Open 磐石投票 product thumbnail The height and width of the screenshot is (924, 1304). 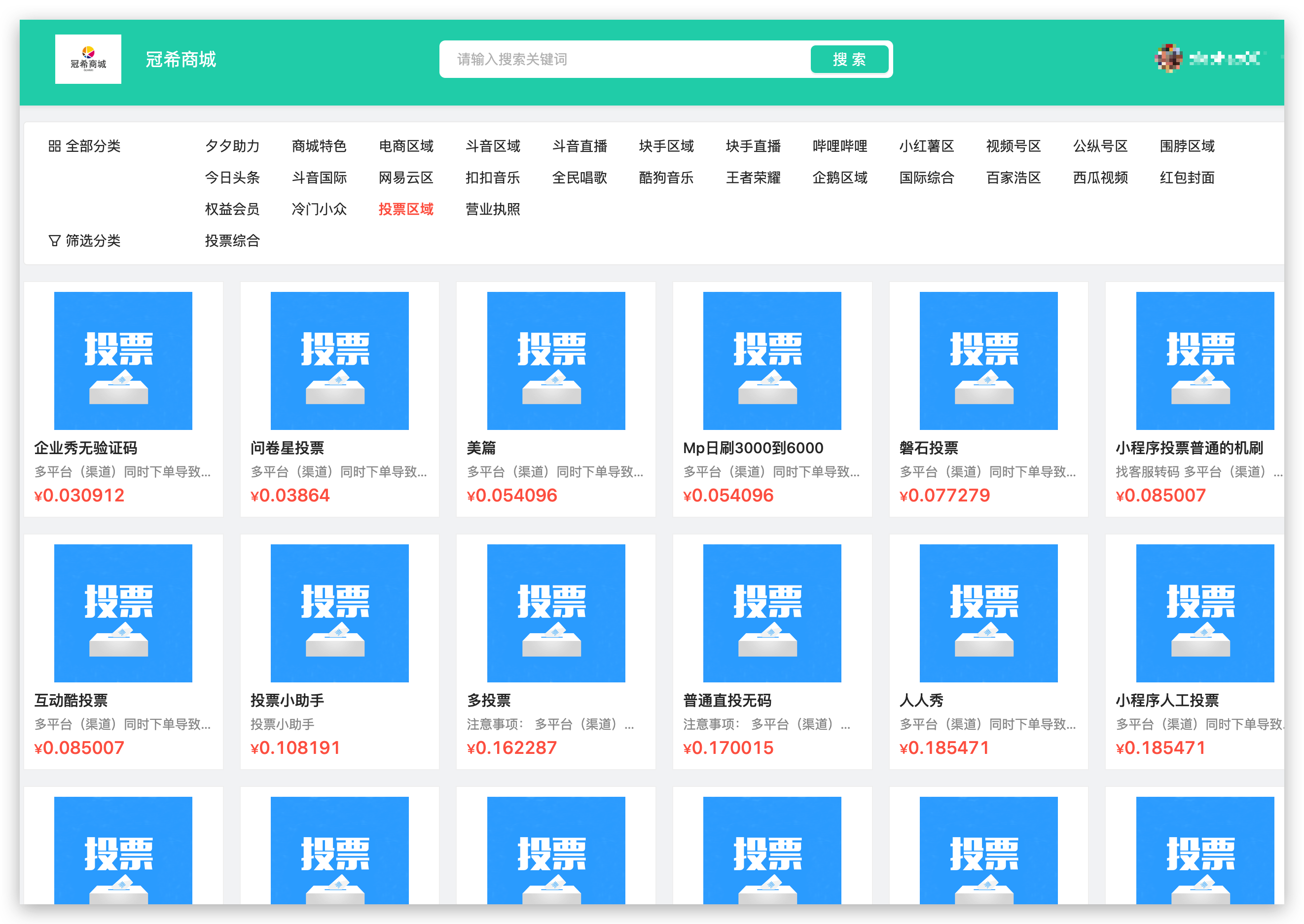[x=988, y=361]
